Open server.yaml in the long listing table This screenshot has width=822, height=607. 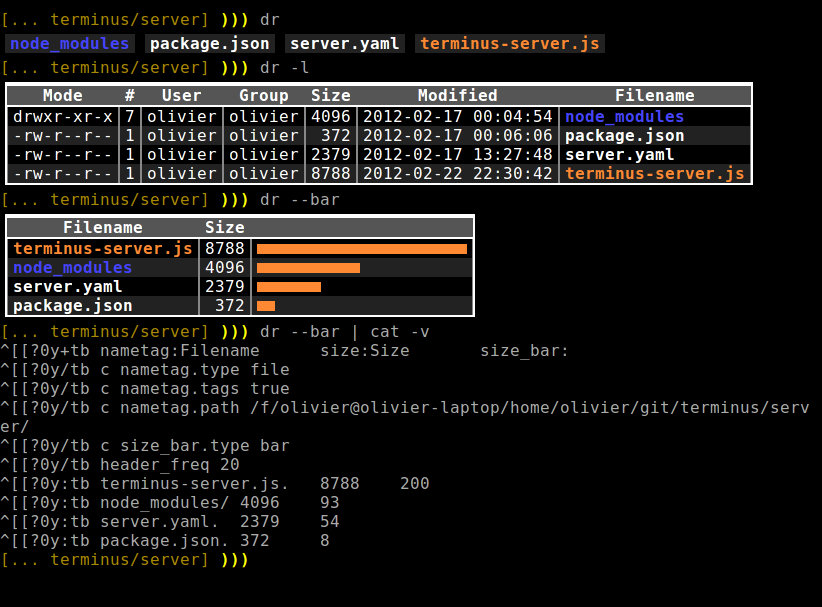tap(619, 155)
